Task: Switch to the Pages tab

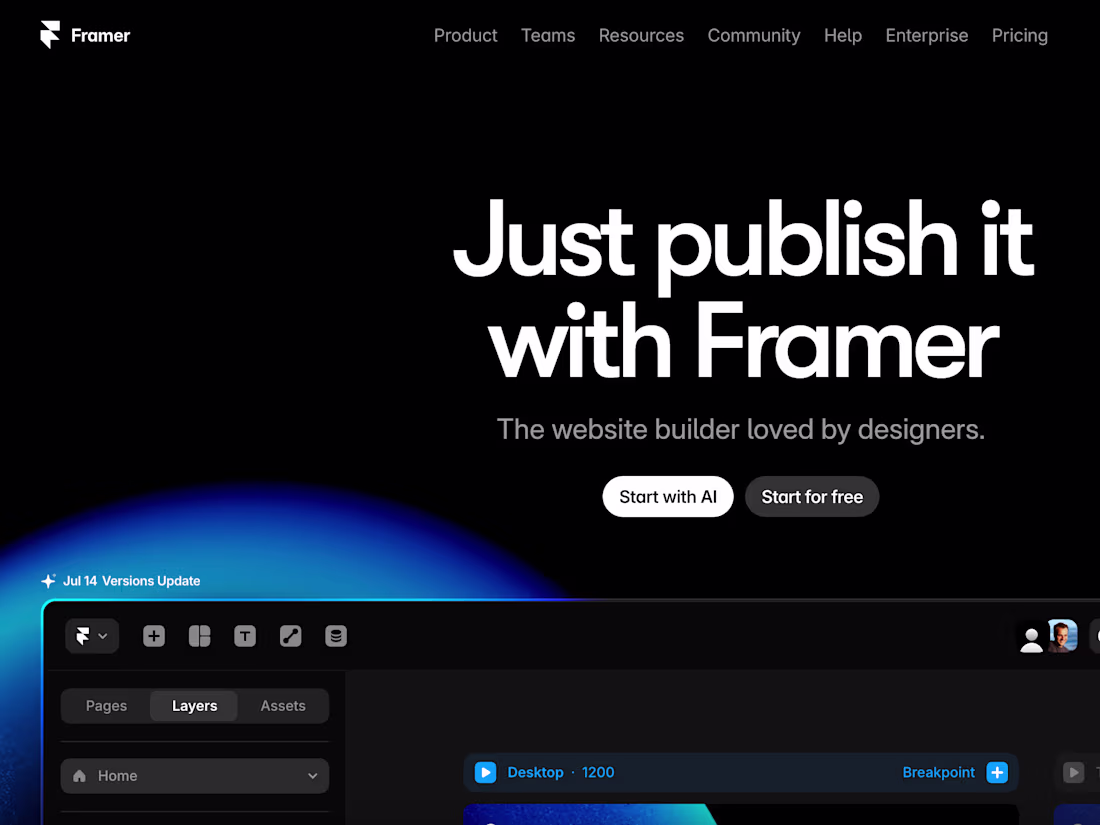Action: (106, 705)
